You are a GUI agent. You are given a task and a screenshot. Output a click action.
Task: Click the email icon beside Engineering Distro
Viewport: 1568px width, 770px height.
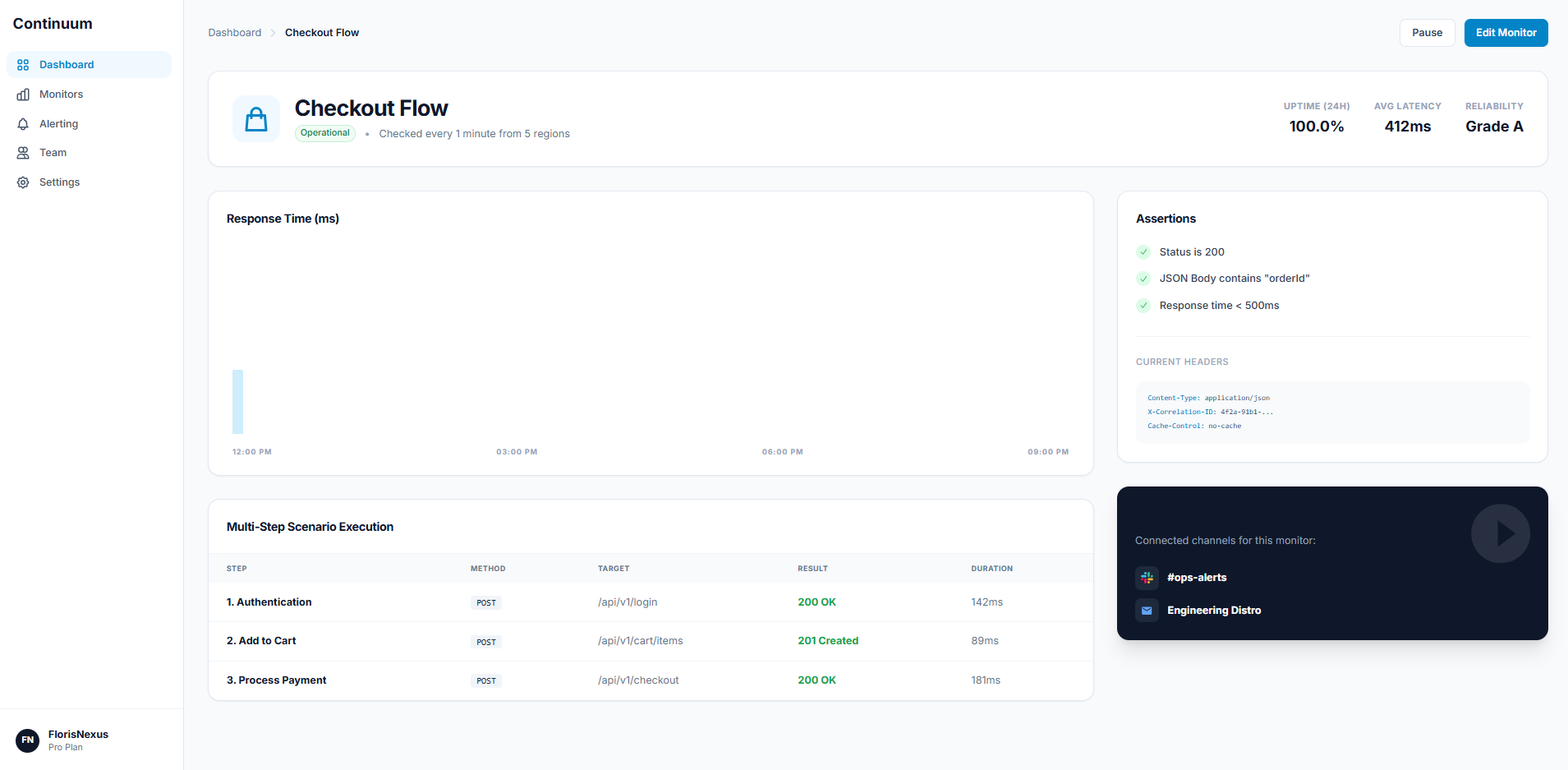coord(1147,611)
